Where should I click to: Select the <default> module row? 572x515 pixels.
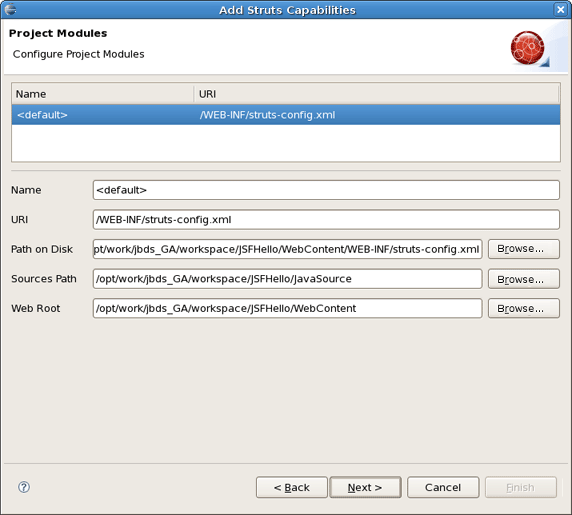[x=286, y=115]
